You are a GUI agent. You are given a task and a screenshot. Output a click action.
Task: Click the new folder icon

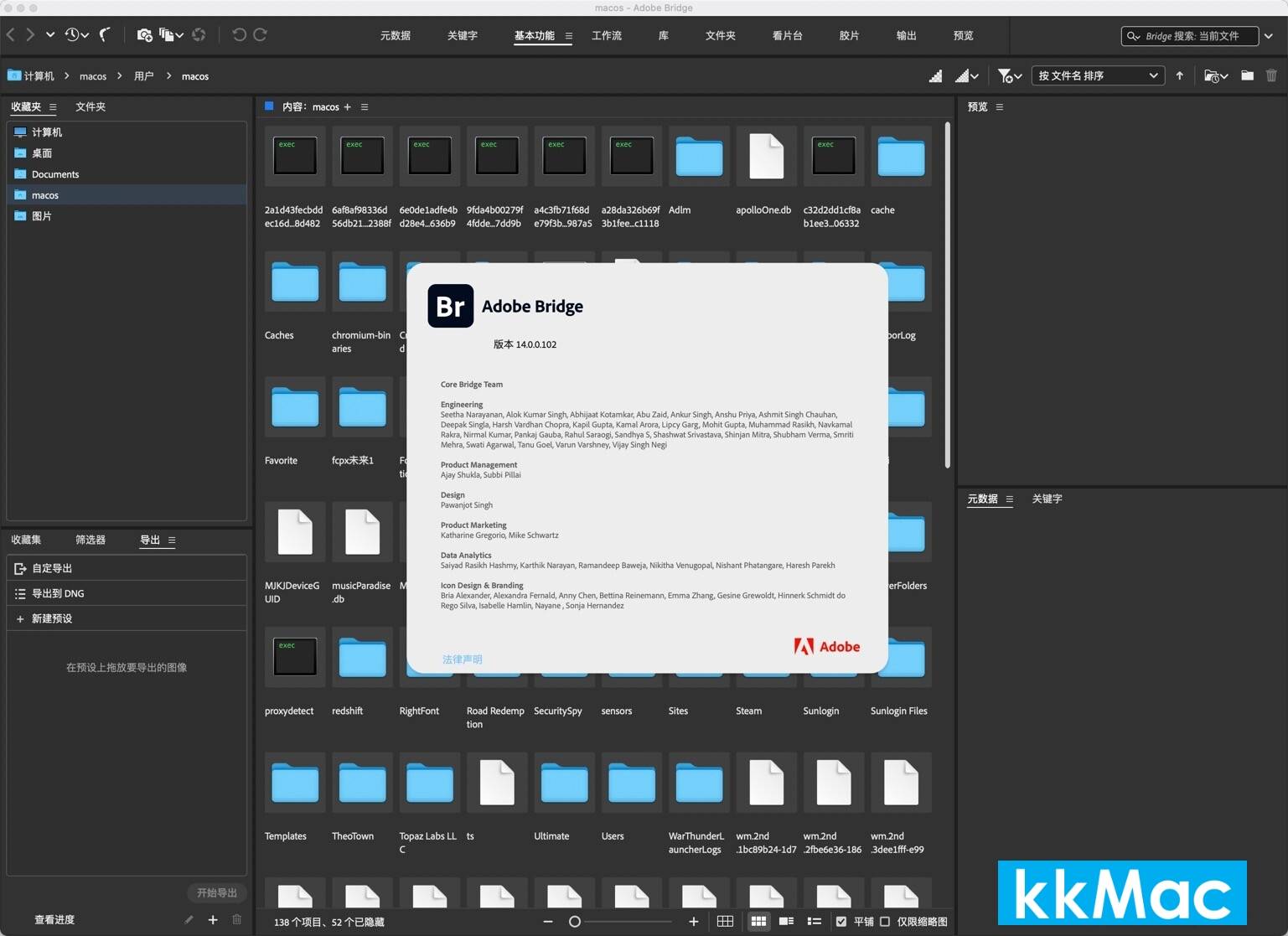[x=1248, y=75]
